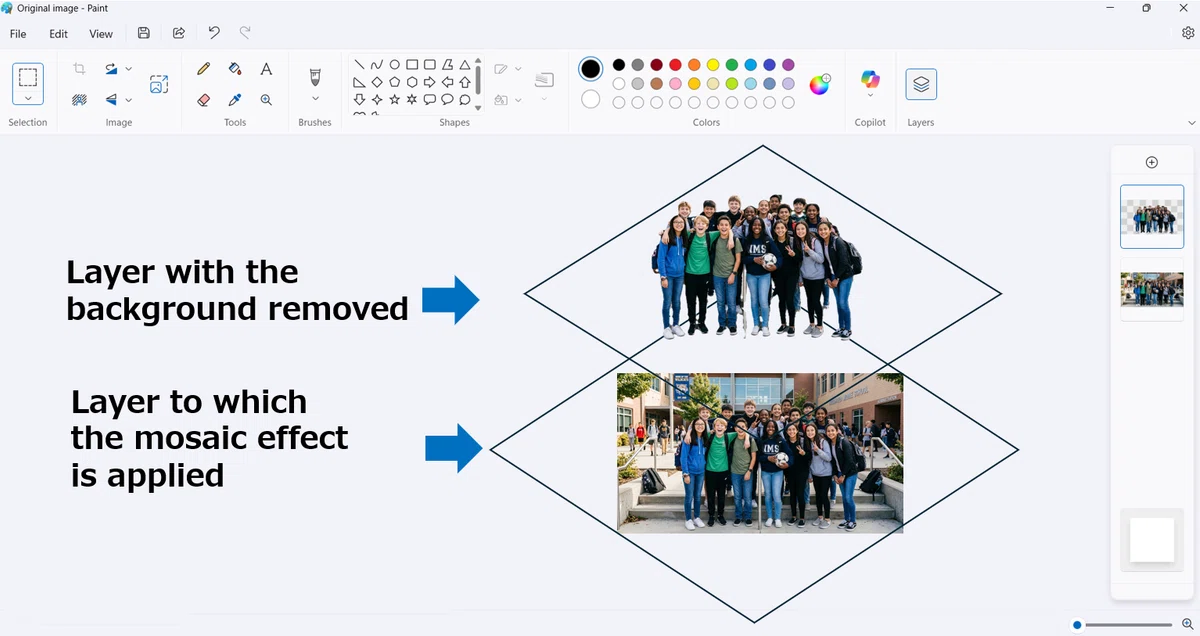Open the File menu
The image size is (1200, 636).
(18, 33)
